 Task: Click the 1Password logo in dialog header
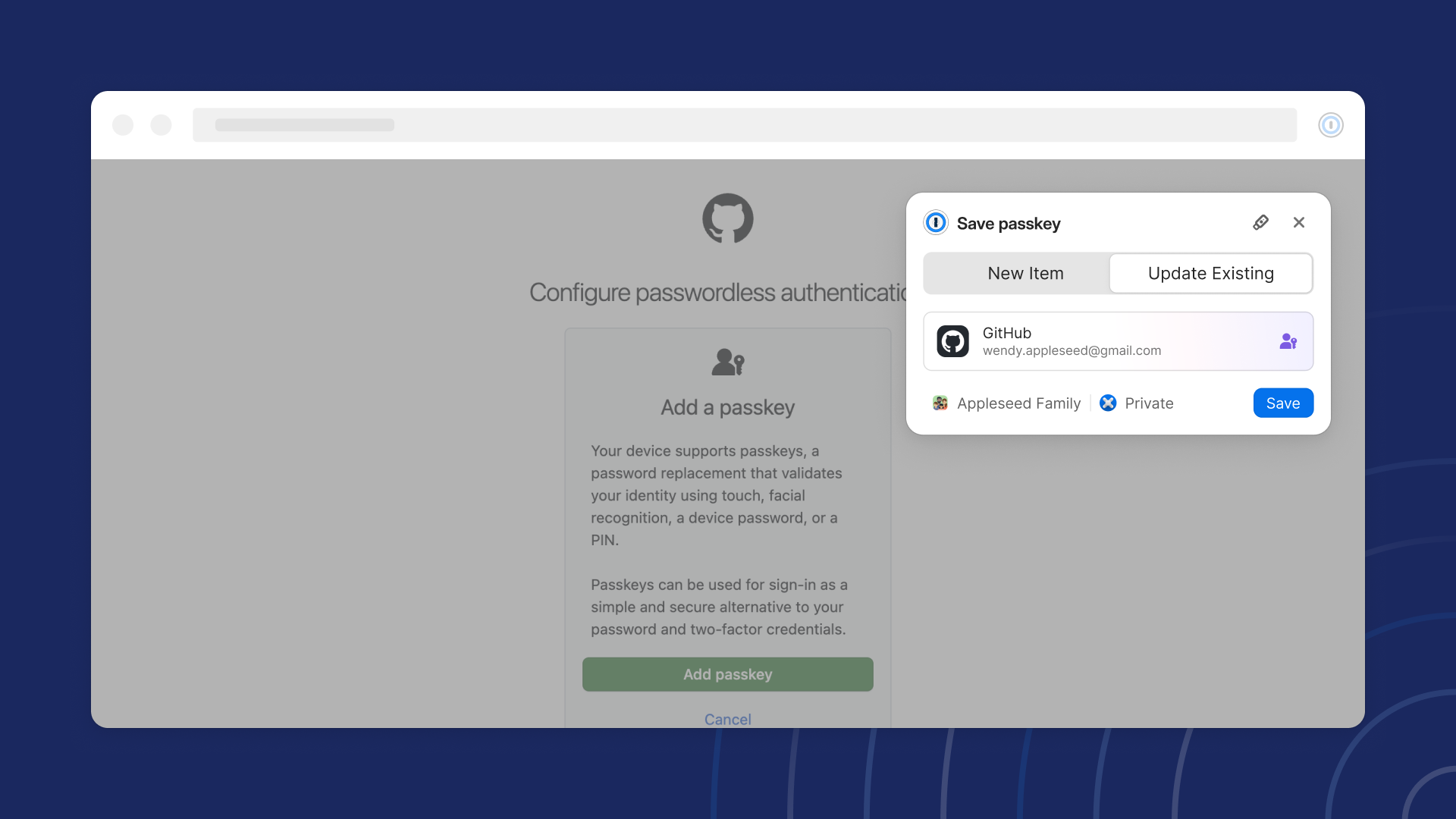click(x=936, y=222)
